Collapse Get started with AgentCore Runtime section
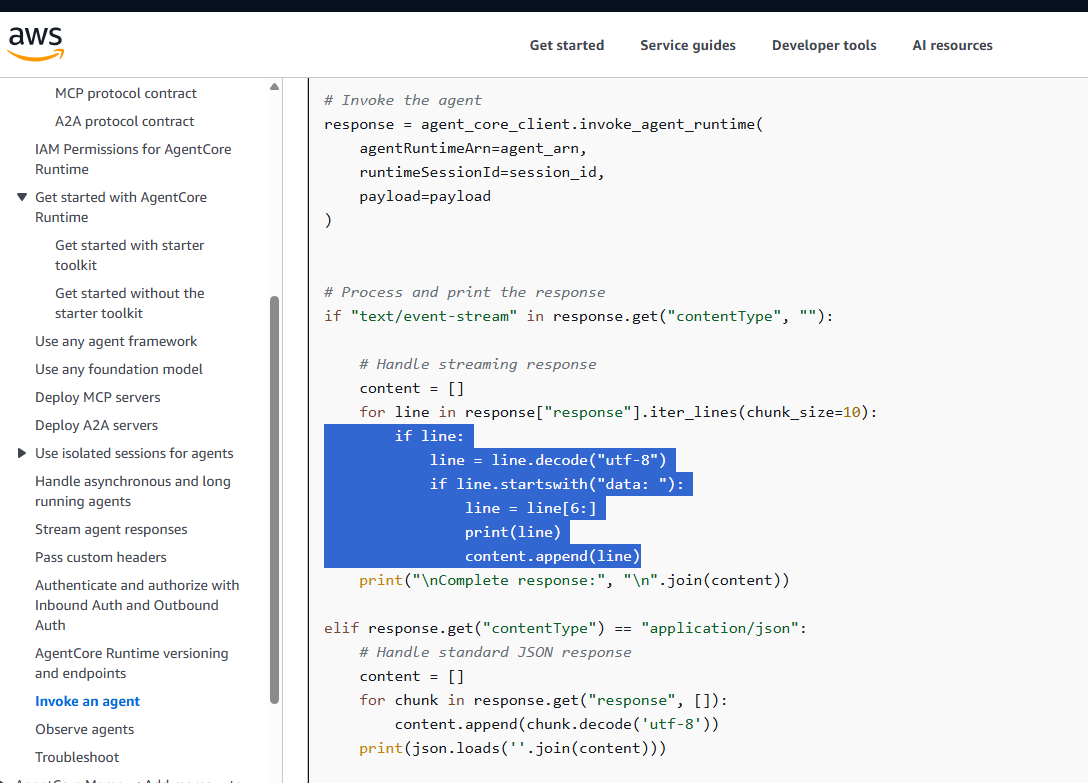 [x=22, y=197]
